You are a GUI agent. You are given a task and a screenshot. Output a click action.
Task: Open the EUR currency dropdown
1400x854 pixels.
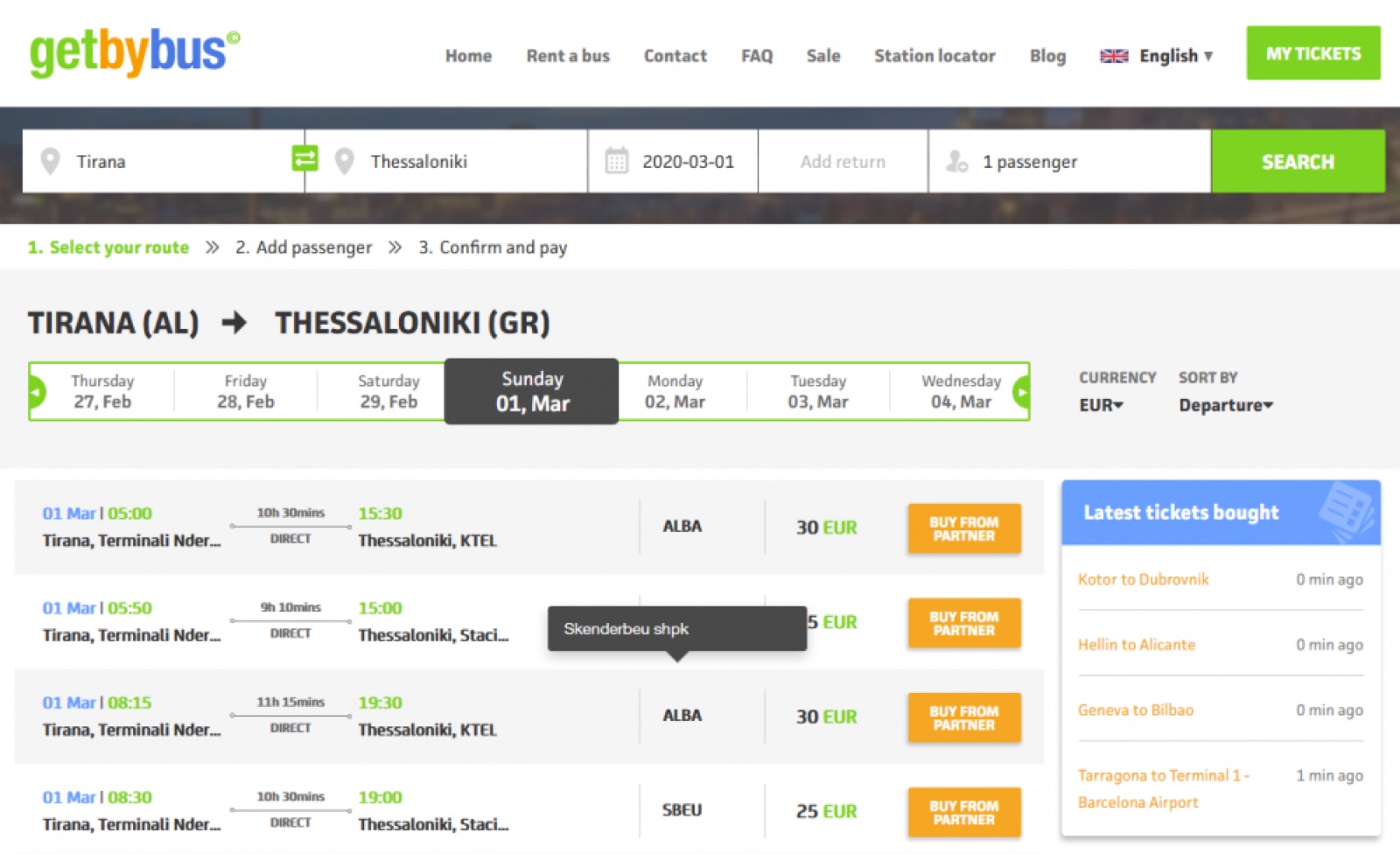click(1101, 405)
